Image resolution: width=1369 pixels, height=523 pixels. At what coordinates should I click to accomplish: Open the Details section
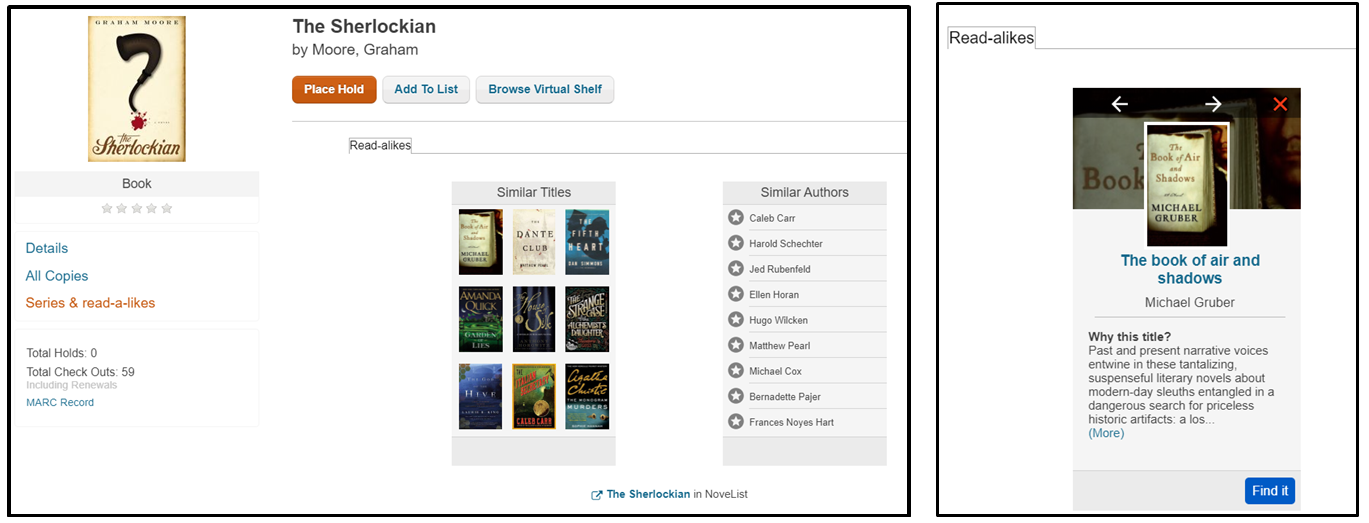[47, 248]
